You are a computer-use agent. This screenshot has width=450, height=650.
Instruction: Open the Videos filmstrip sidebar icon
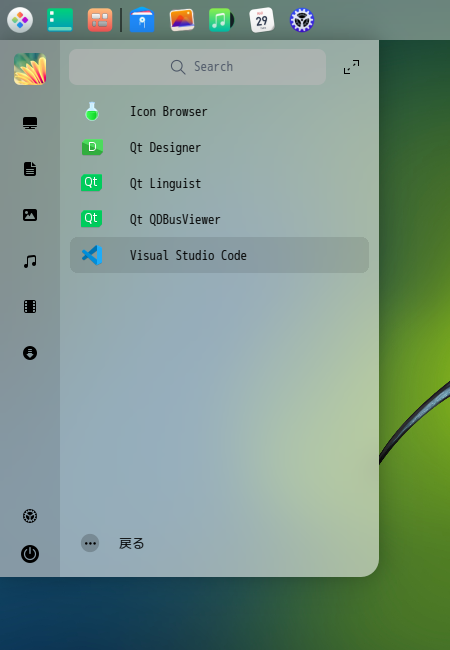(x=30, y=307)
